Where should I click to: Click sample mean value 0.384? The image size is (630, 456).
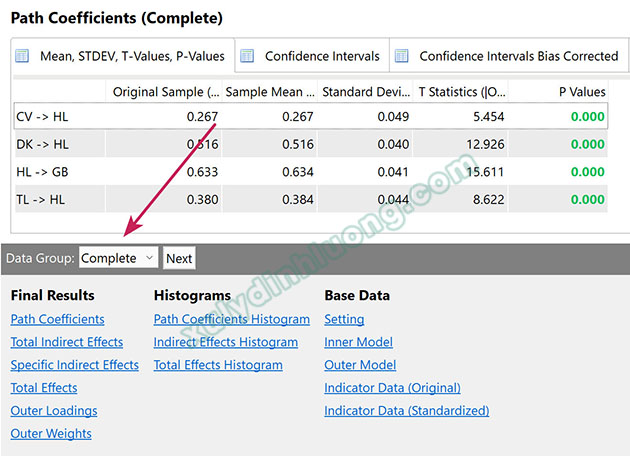click(297, 200)
